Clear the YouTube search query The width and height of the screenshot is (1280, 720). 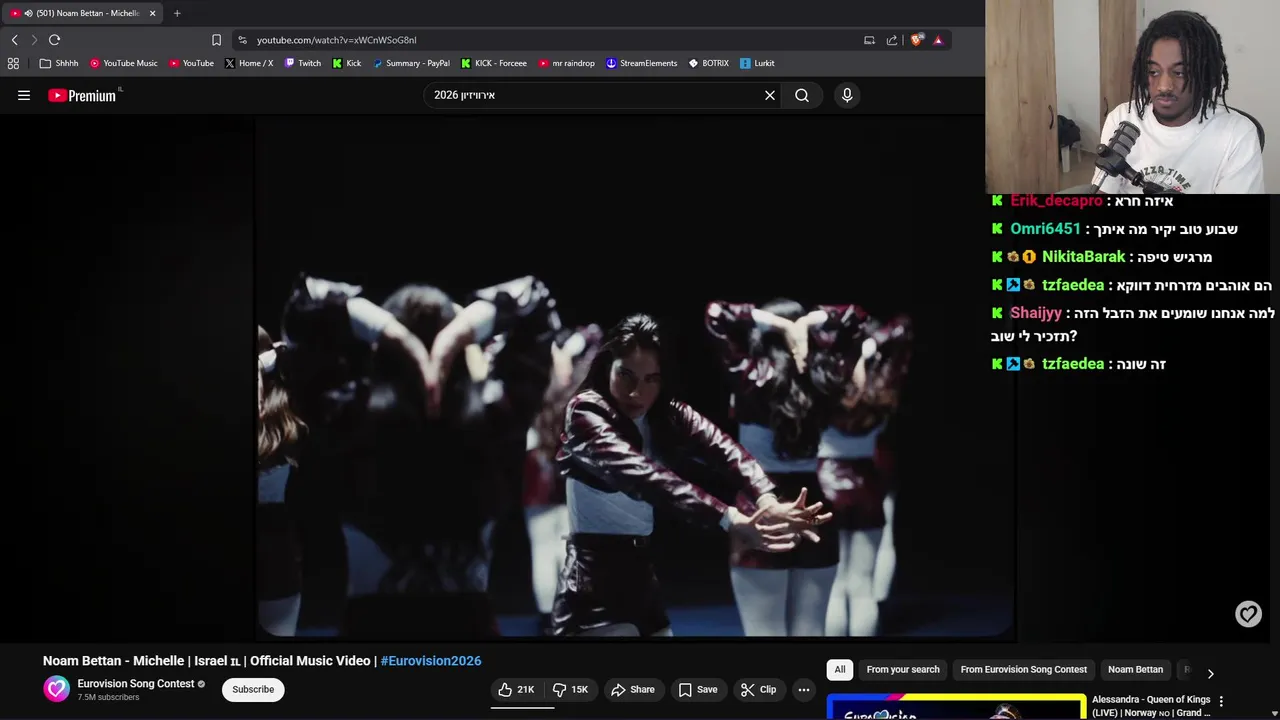pyautogui.click(x=770, y=95)
